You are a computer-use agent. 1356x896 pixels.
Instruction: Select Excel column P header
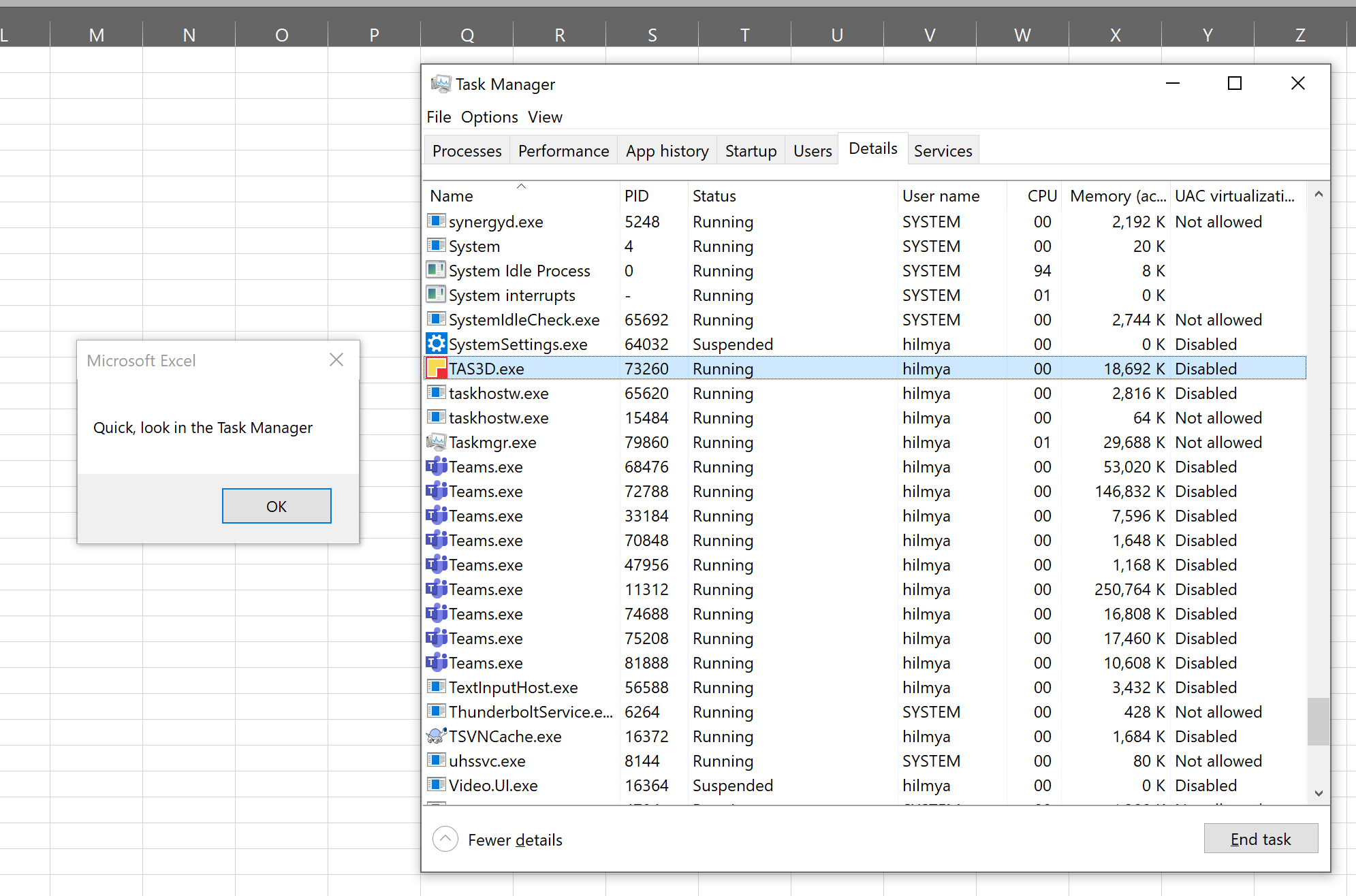pos(374,34)
